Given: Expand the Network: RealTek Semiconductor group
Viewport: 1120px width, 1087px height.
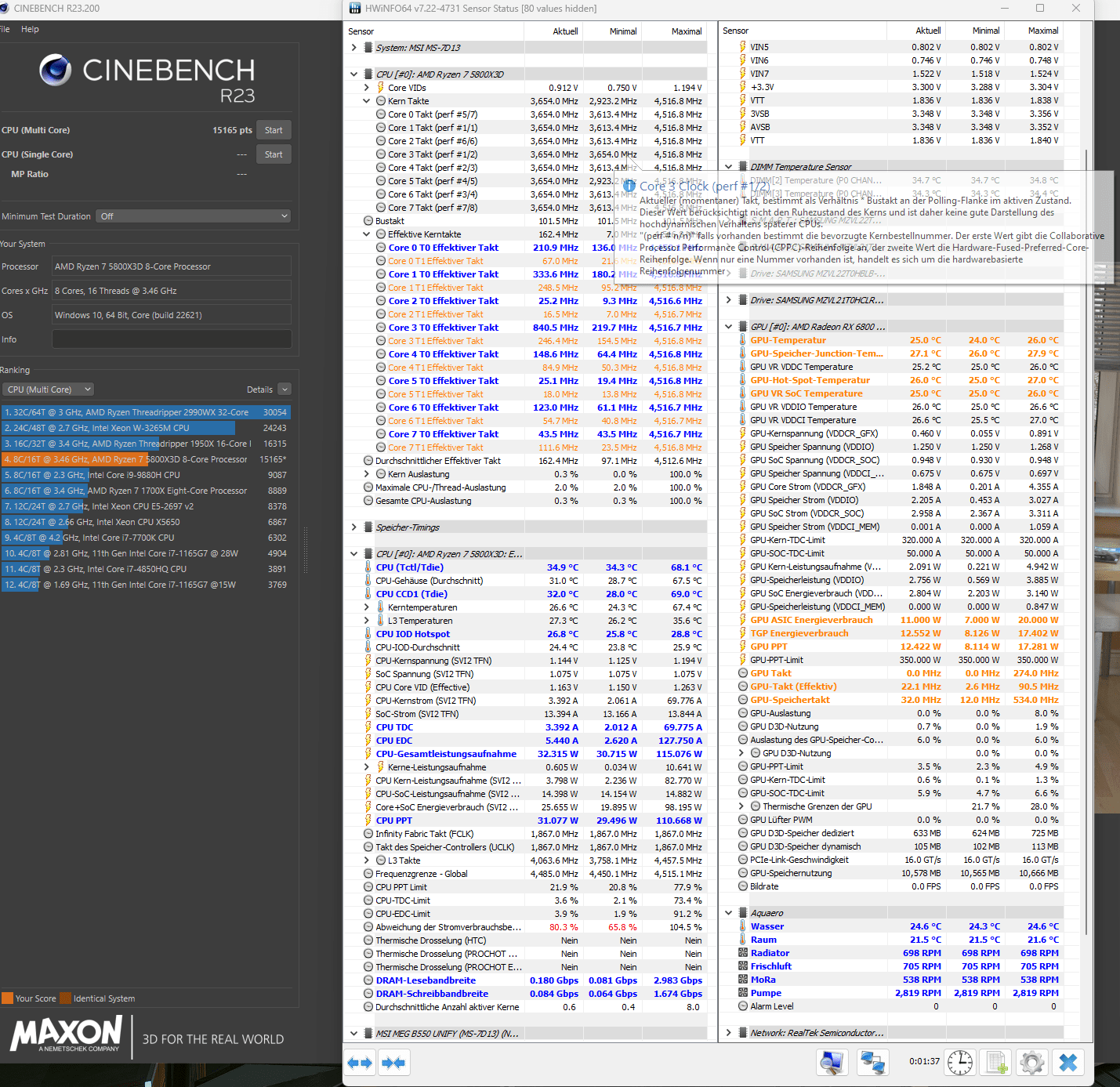Looking at the screenshot, I should [728, 1033].
